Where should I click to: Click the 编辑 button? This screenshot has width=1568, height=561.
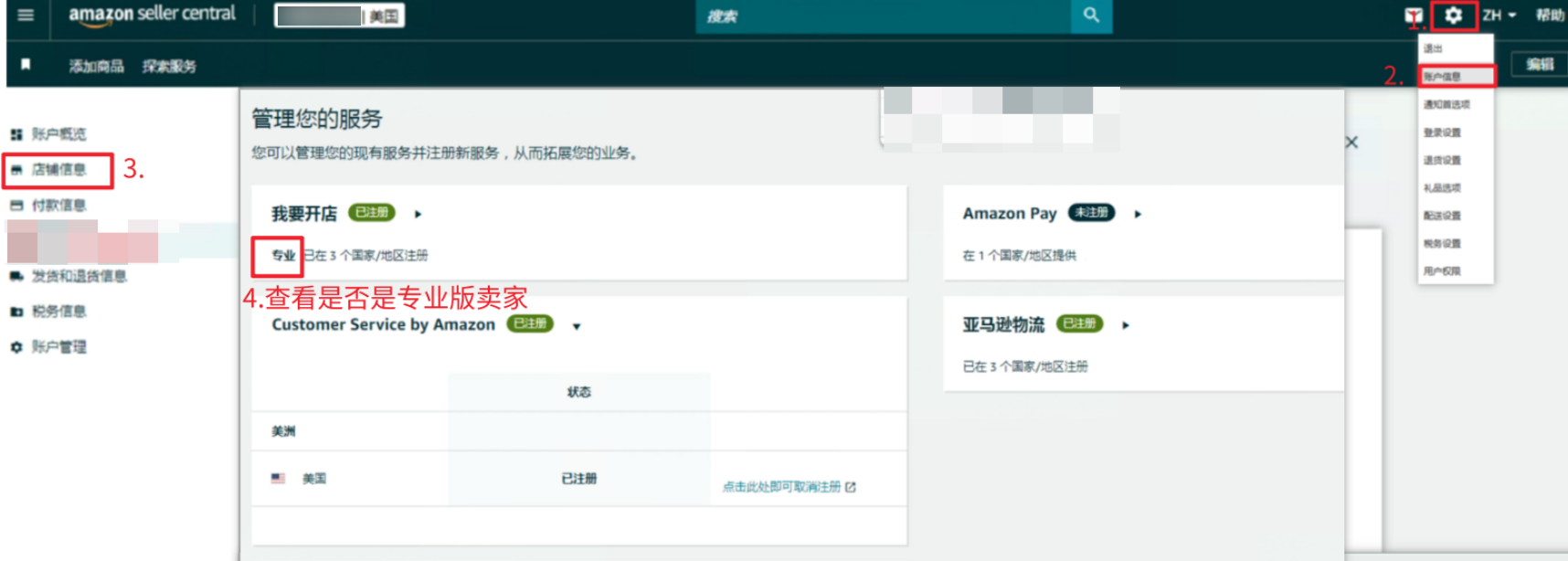click(x=1540, y=64)
